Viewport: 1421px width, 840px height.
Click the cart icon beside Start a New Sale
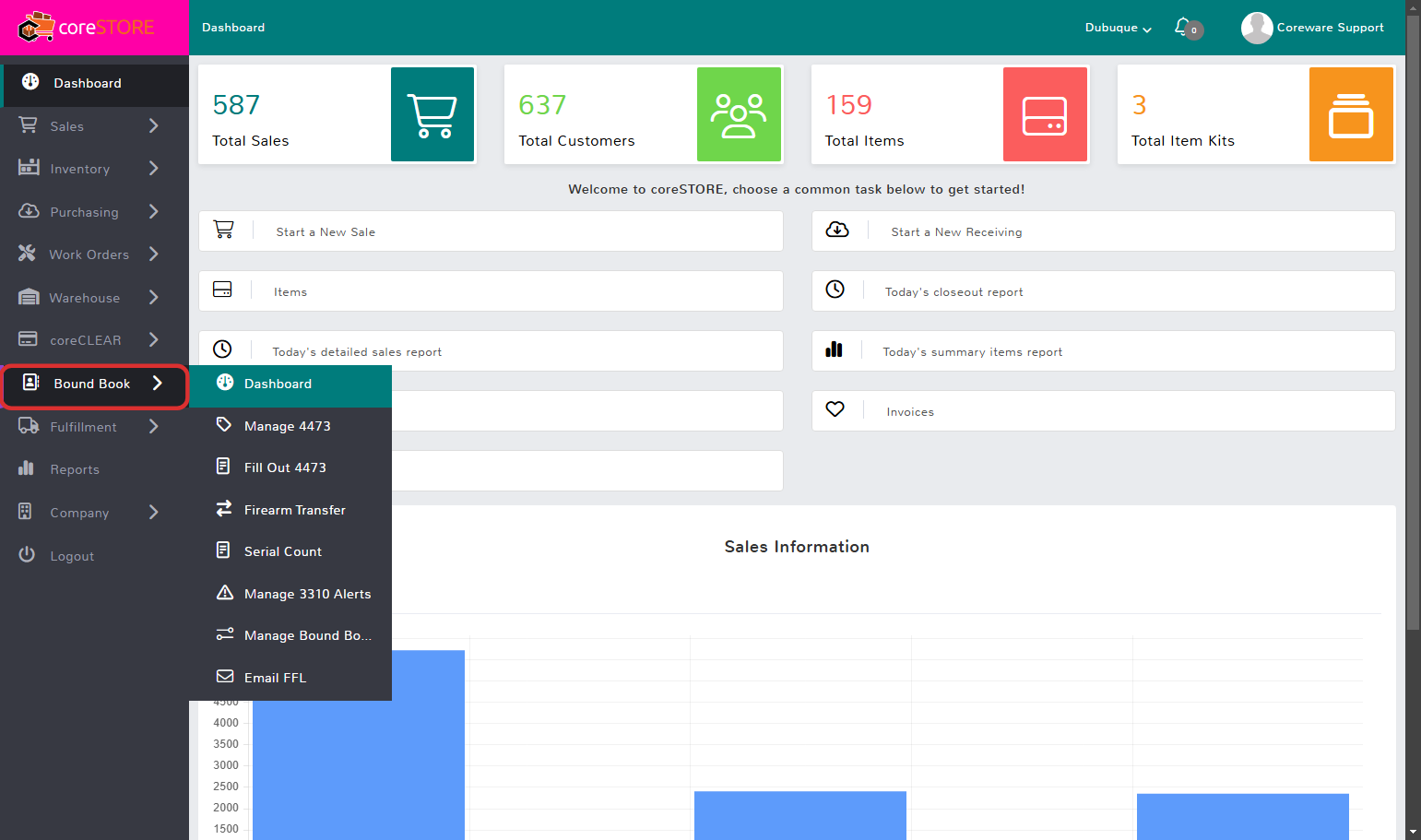pos(223,230)
